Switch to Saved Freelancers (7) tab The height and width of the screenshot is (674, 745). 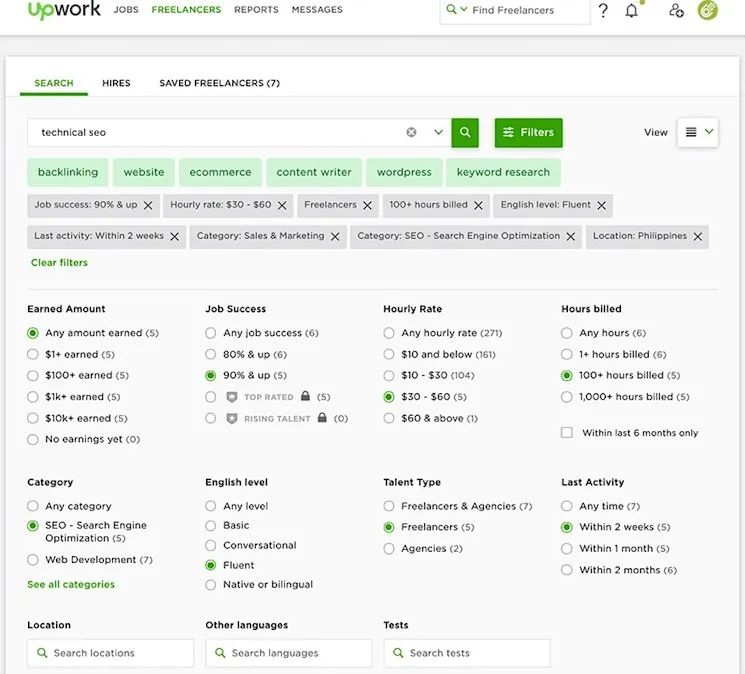click(220, 83)
